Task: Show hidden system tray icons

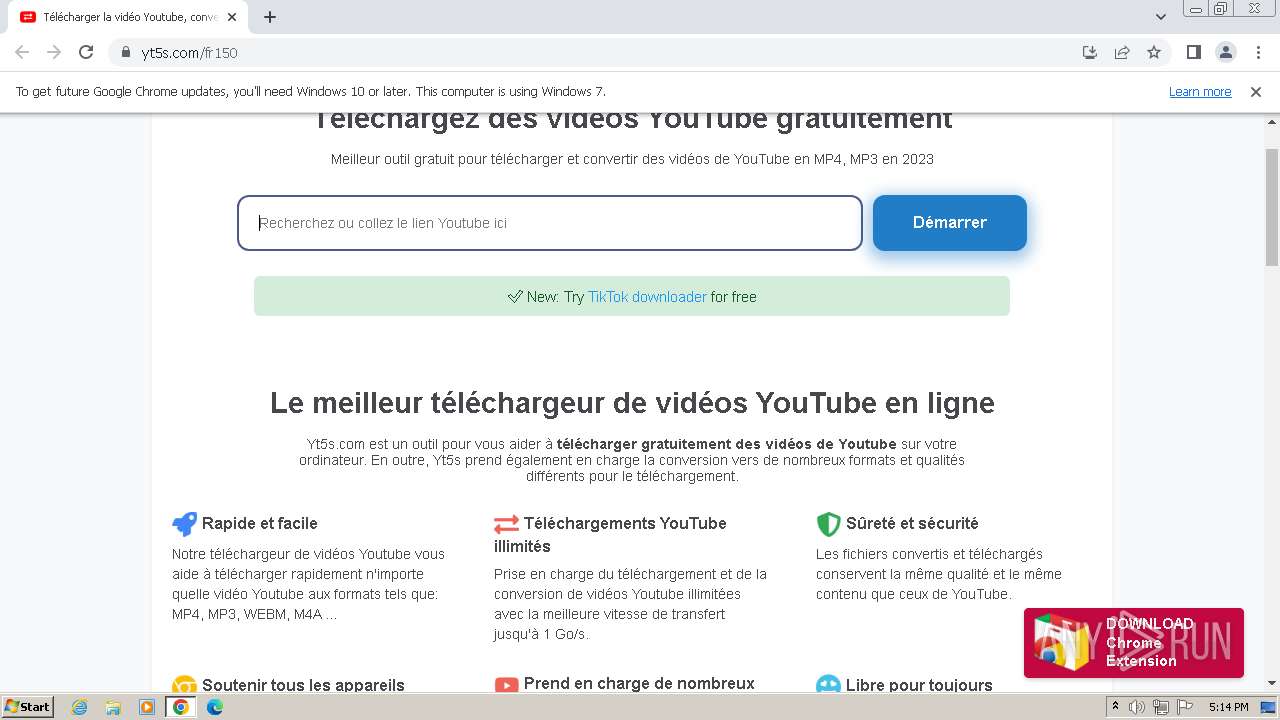Action: 1116,707
